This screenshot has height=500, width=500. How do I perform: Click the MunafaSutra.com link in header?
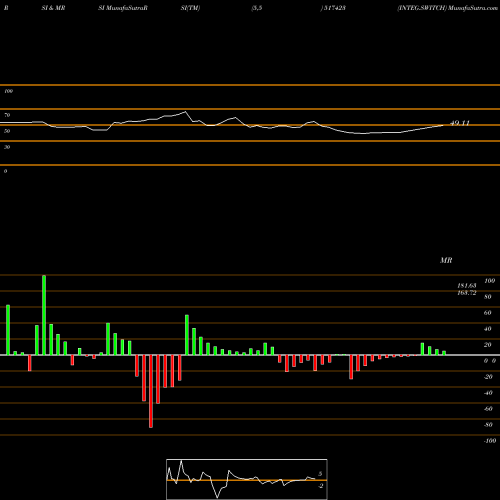[x=473, y=8]
